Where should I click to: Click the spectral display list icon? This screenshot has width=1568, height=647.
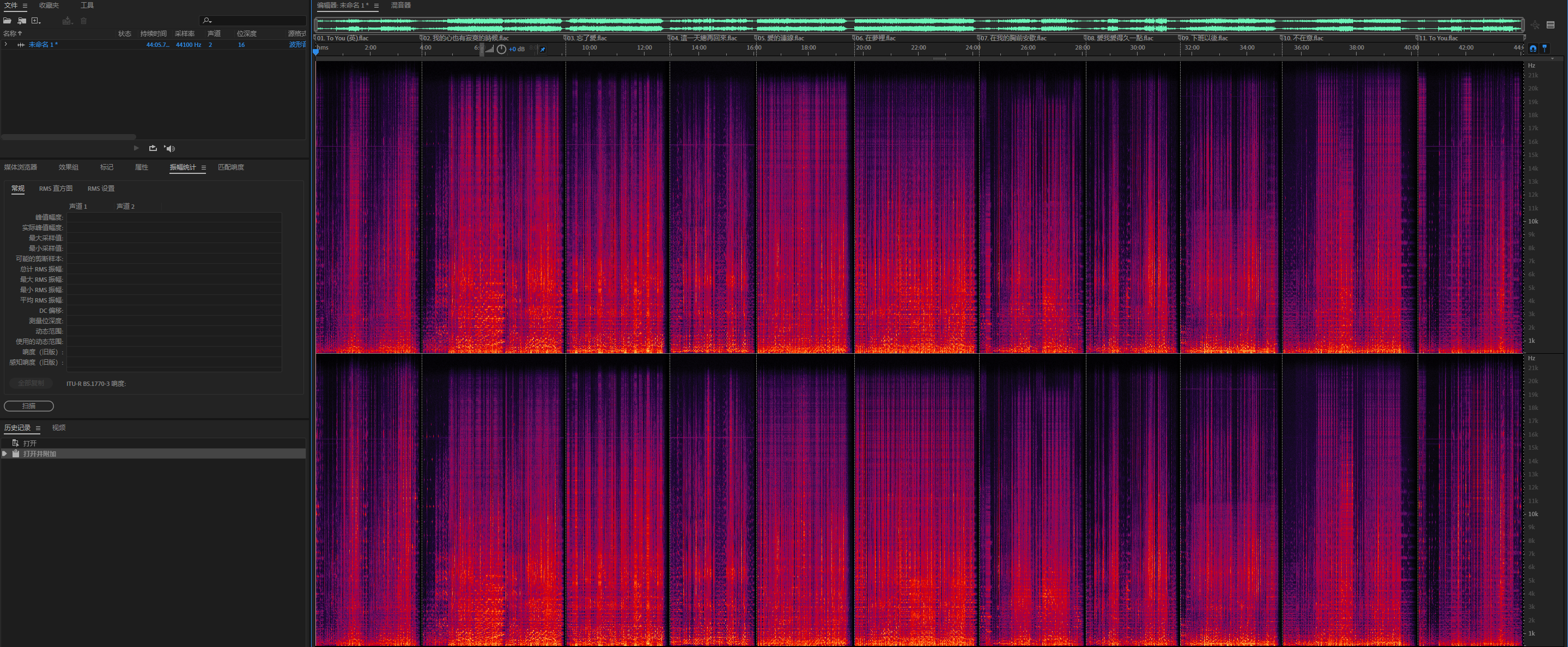tap(1551, 25)
